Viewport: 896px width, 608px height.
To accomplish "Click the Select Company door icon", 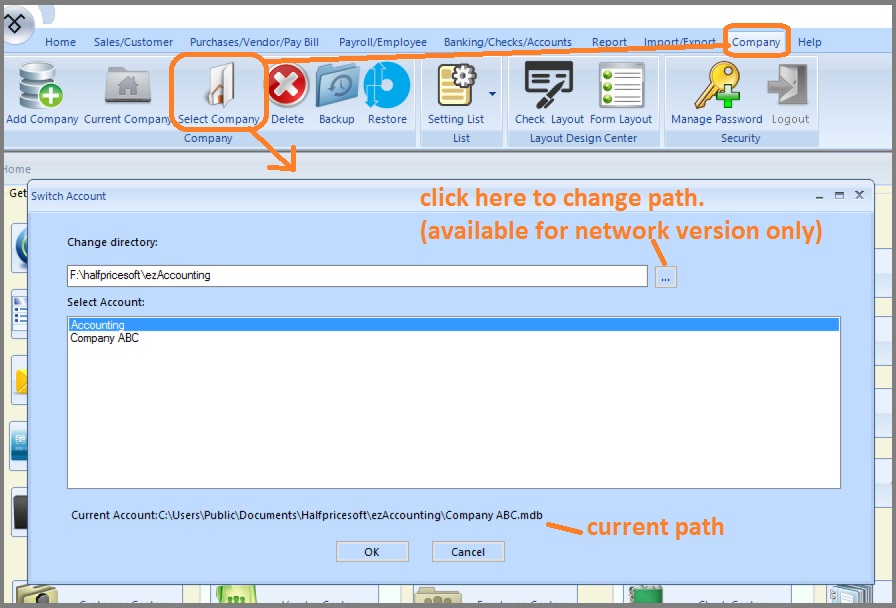I will (218, 88).
